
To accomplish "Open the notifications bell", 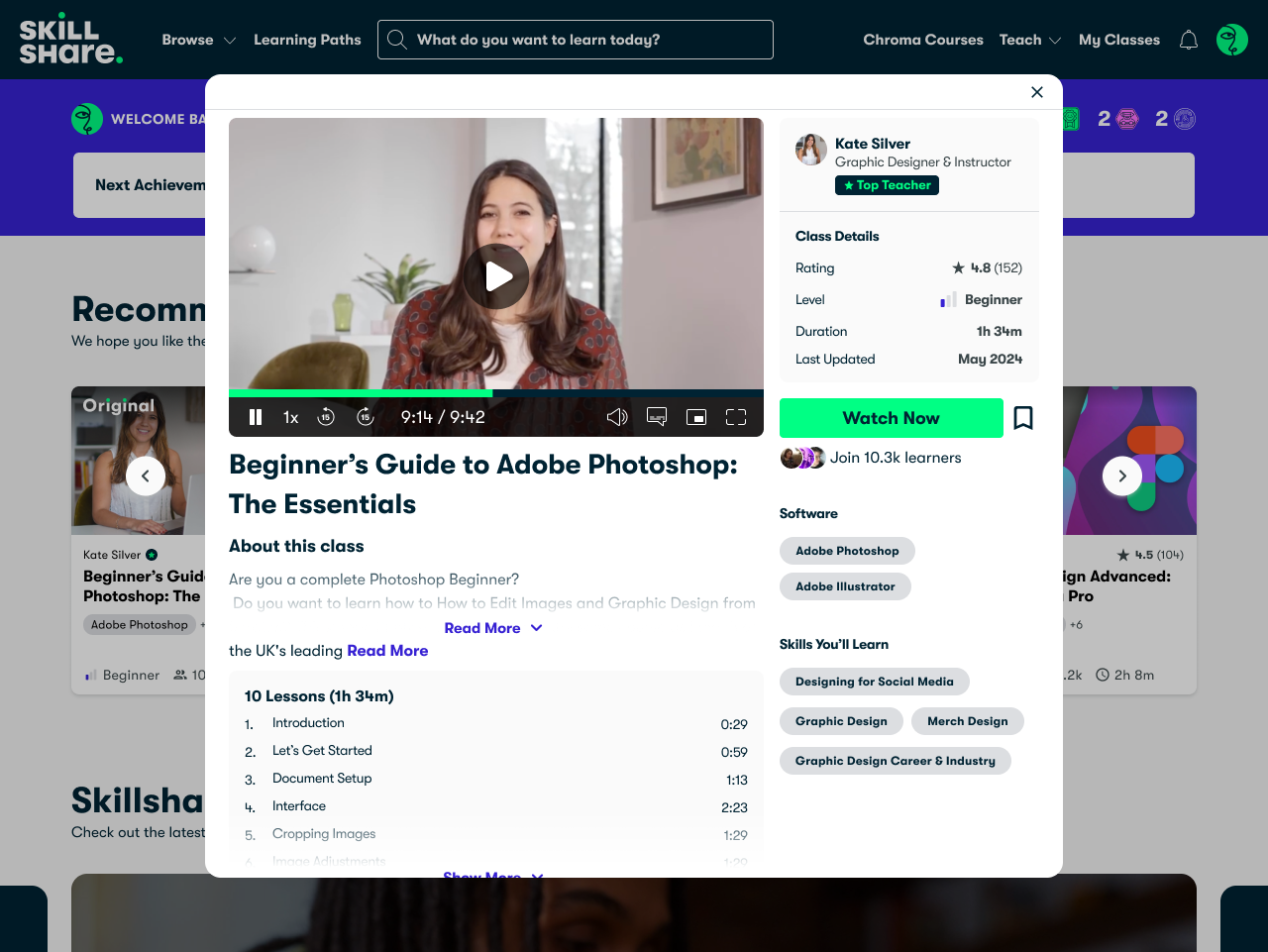I will pyautogui.click(x=1189, y=40).
